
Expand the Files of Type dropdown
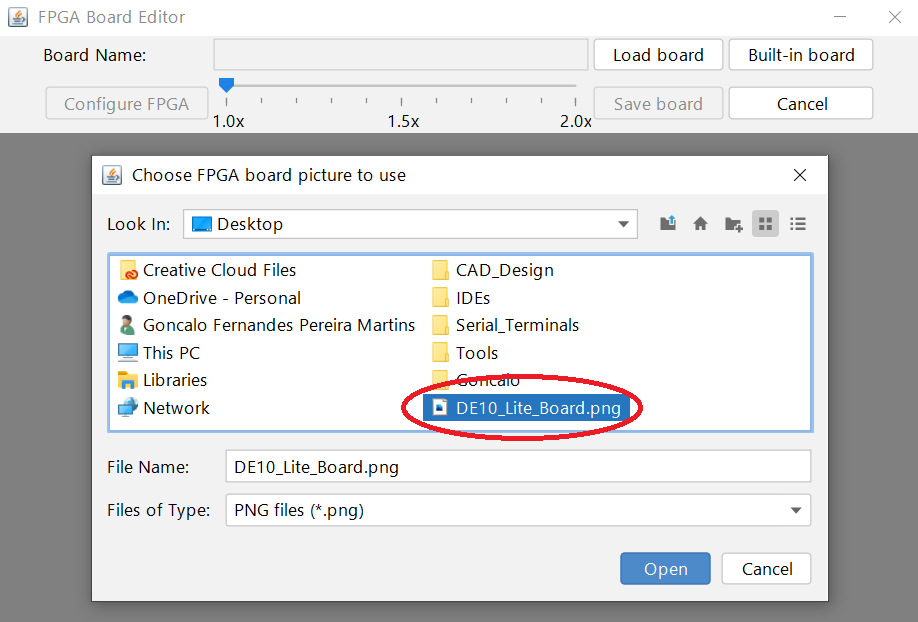coord(795,510)
